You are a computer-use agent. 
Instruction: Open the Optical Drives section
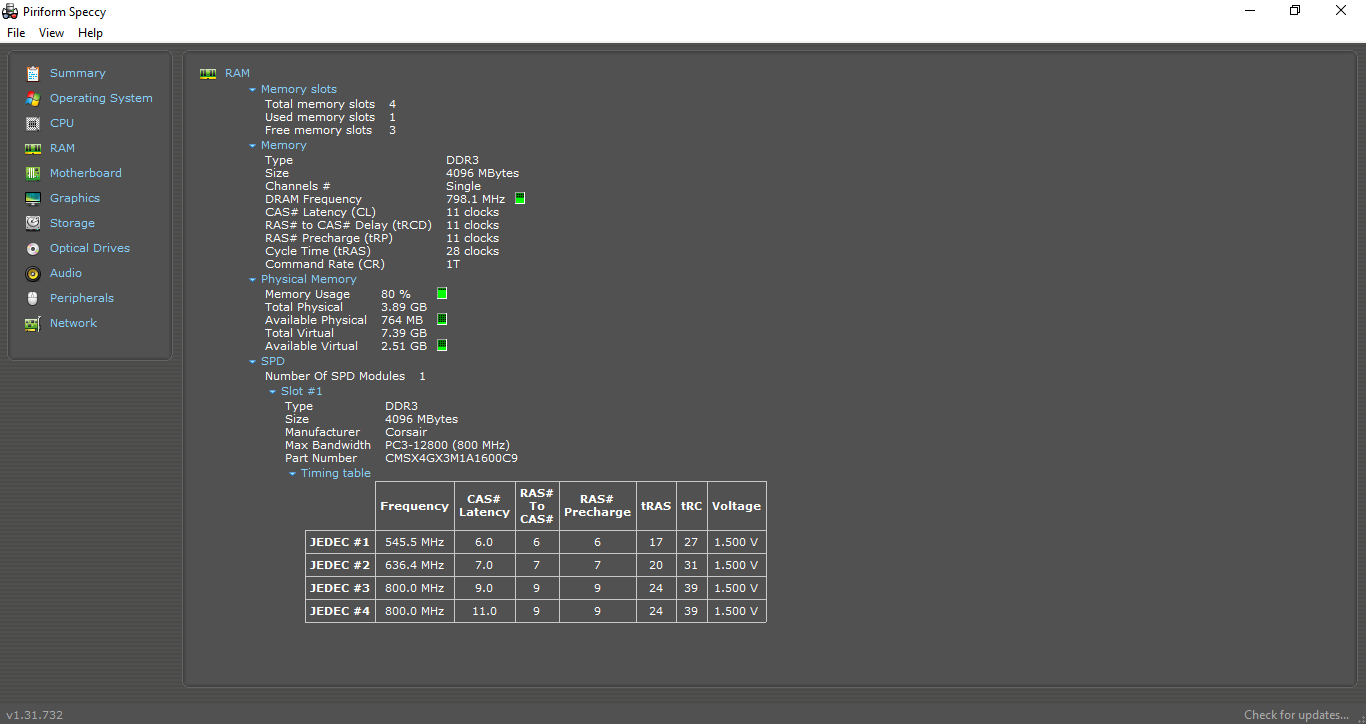[90, 248]
